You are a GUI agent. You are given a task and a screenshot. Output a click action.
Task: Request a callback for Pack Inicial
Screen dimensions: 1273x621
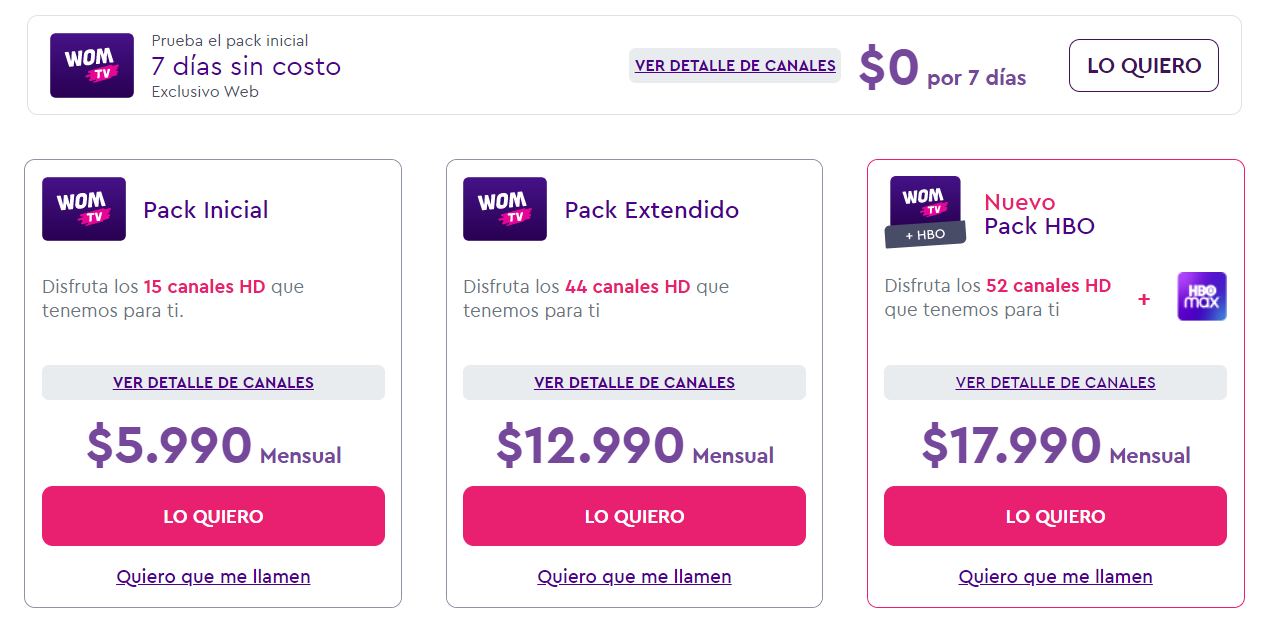pyautogui.click(x=213, y=577)
